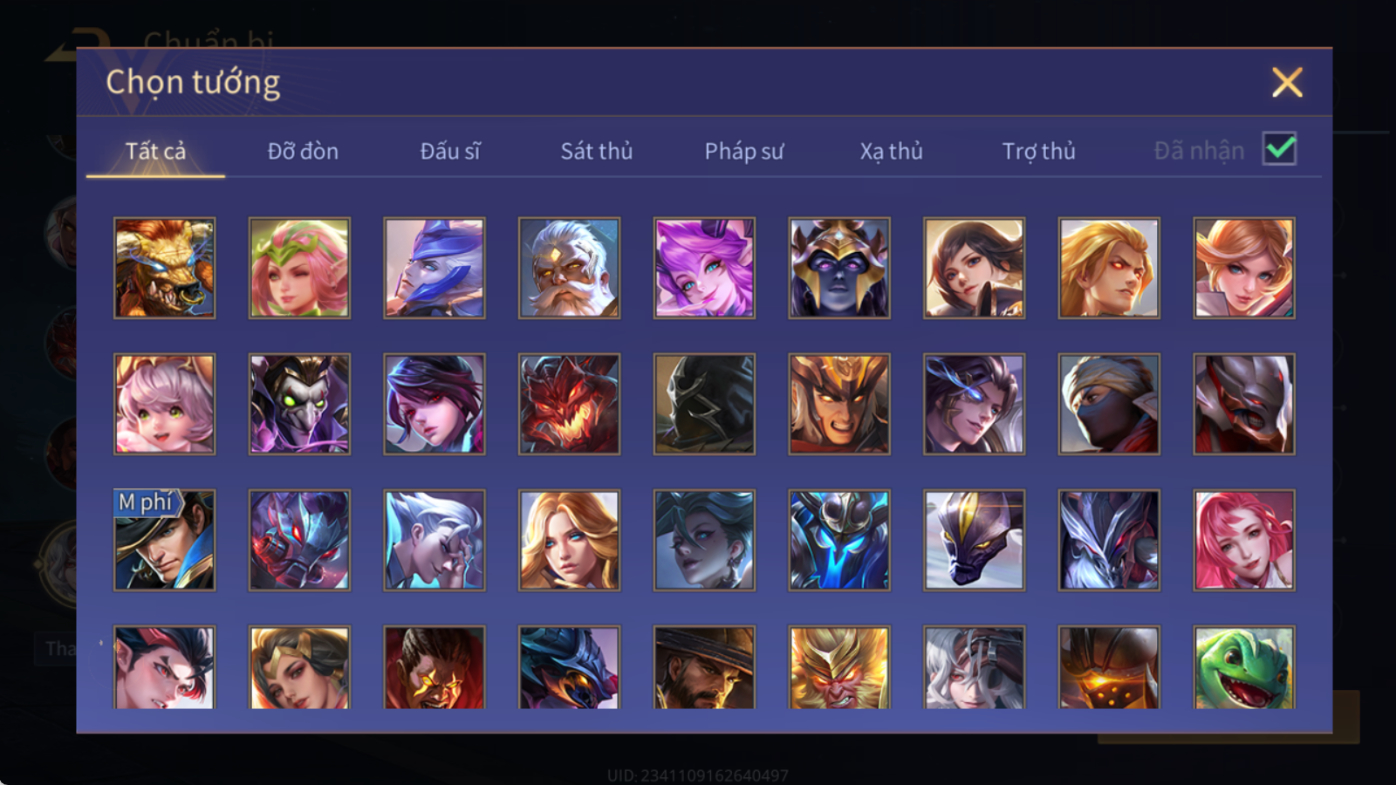Toggle the 'Đã nhận' checkbox
The width and height of the screenshot is (1396, 785).
[x=1279, y=149]
